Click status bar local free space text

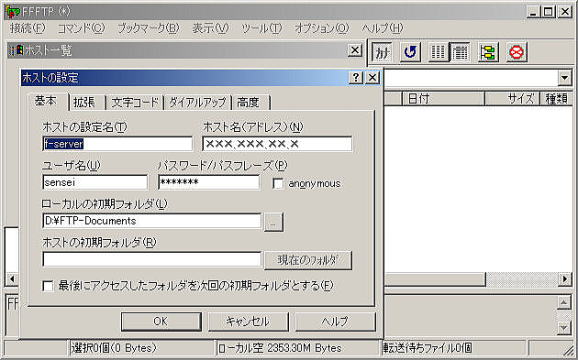pyautogui.click(x=280, y=348)
